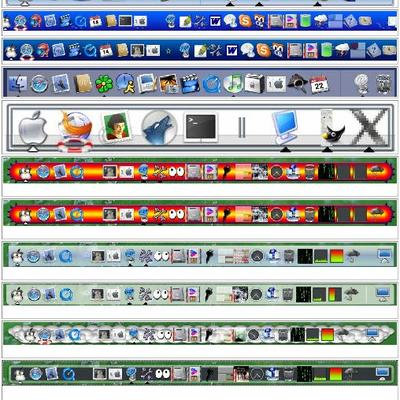Click googly eyes in cloud-shaped dock
The height and width of the screenshot is (400, 400).
click(164, 334)
